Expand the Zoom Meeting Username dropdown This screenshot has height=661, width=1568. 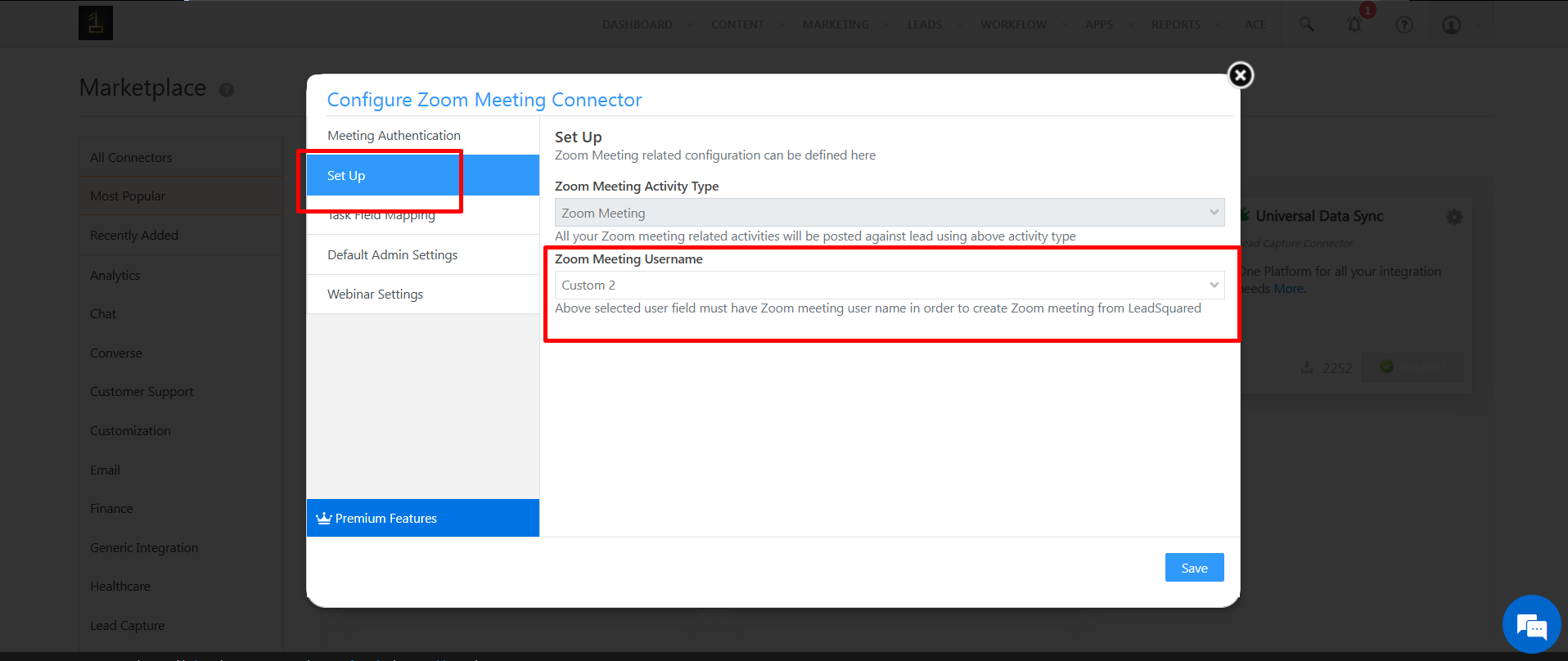[890, 285]
